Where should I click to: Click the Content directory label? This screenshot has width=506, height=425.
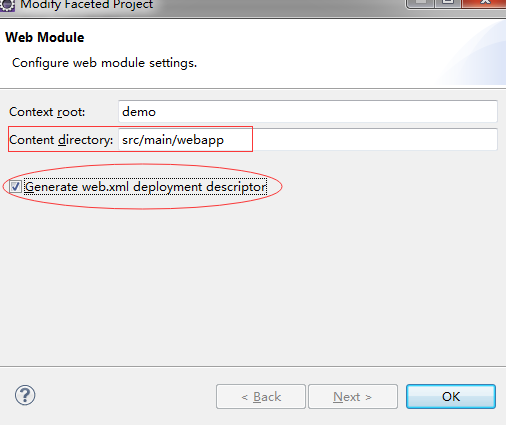coord(61,140)
